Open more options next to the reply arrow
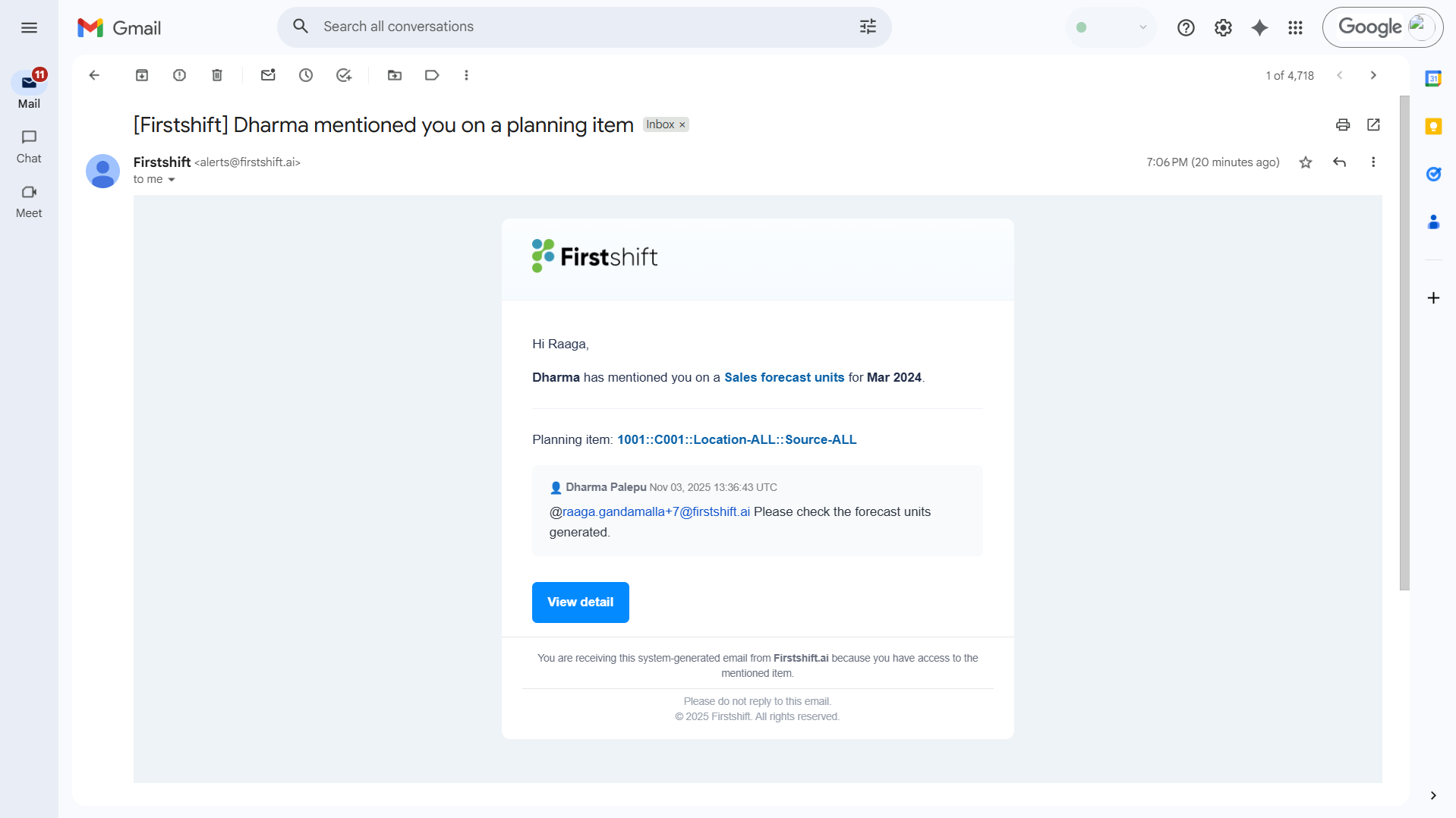The width and height of the screenshot is (1456, 818). (x=1373, y=162)
